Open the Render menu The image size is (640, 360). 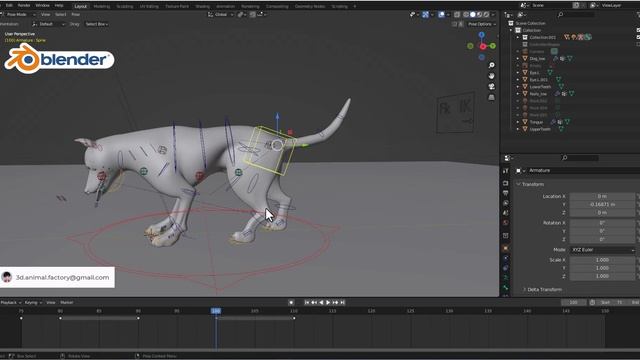tap(24, 5)
